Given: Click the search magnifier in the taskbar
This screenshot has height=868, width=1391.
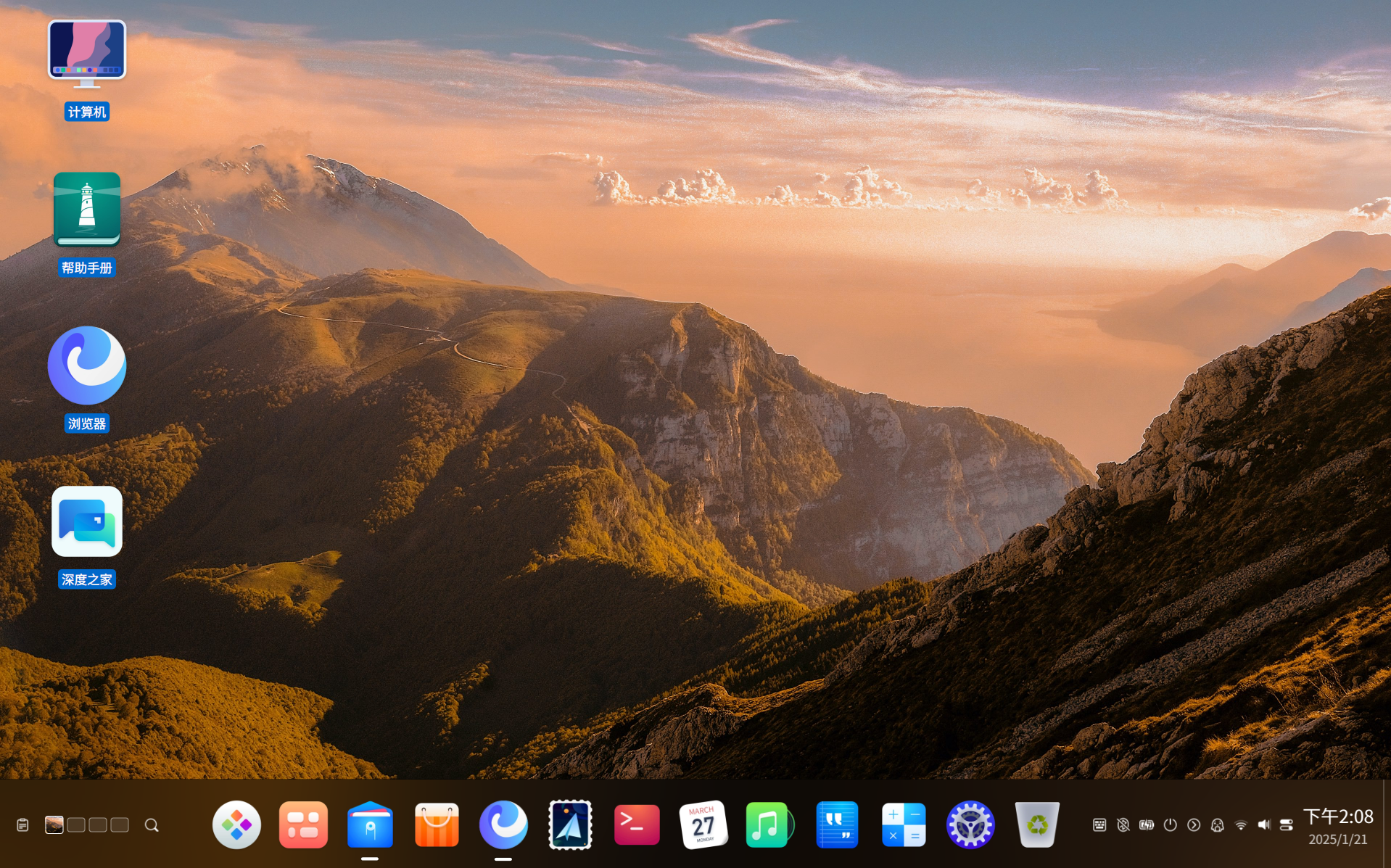Looking at the screenshot, I should coord(152,825).
